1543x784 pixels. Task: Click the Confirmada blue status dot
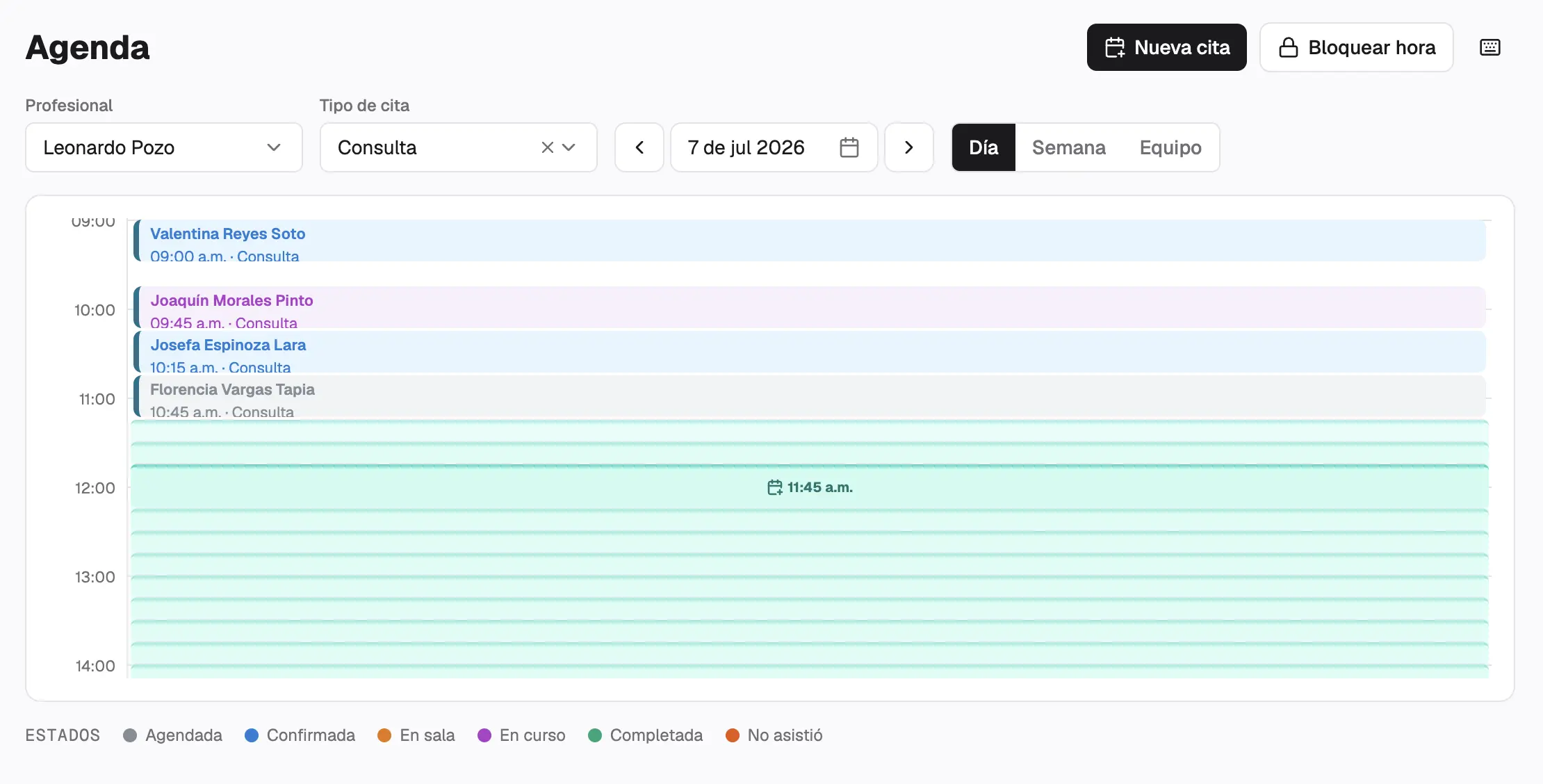[x=252, y=735]
